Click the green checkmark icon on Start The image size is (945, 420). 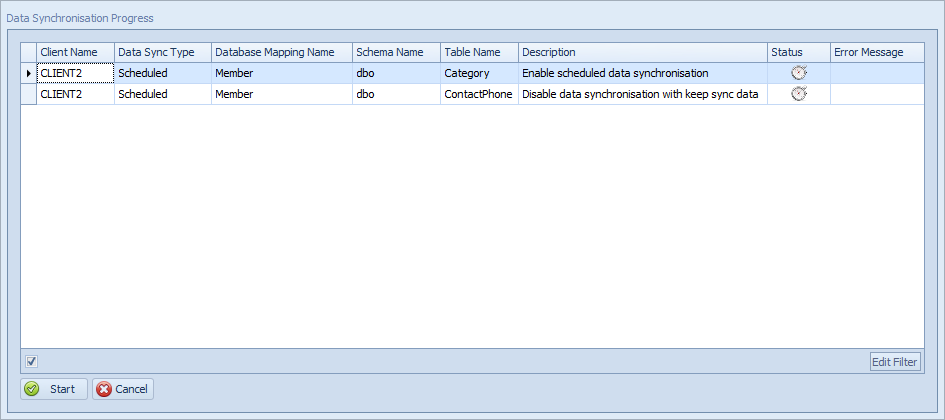[33, 389]
